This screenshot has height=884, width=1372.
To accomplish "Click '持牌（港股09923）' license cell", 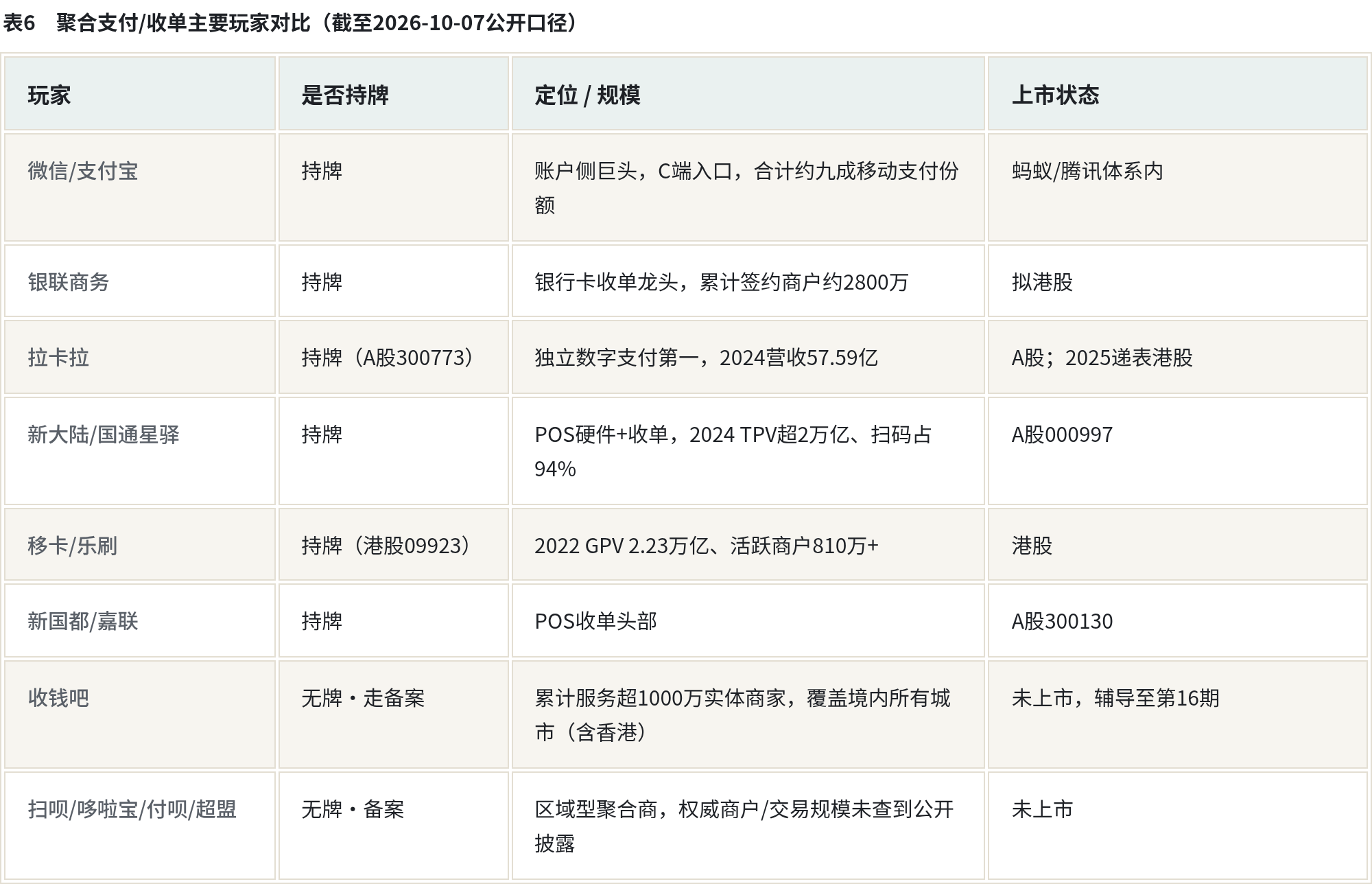I will pos(394,546).
